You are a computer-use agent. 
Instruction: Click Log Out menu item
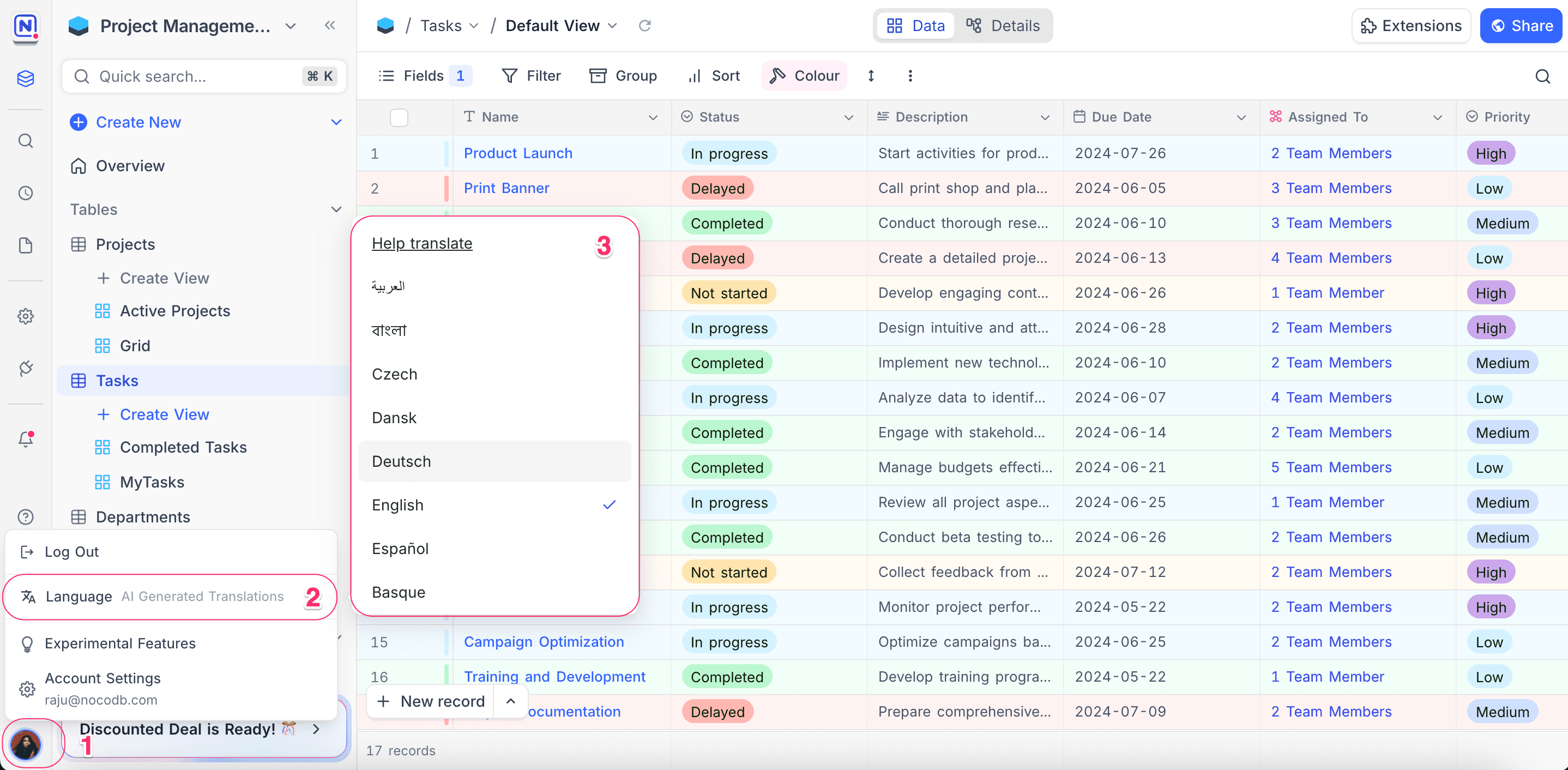coord(71,551)
